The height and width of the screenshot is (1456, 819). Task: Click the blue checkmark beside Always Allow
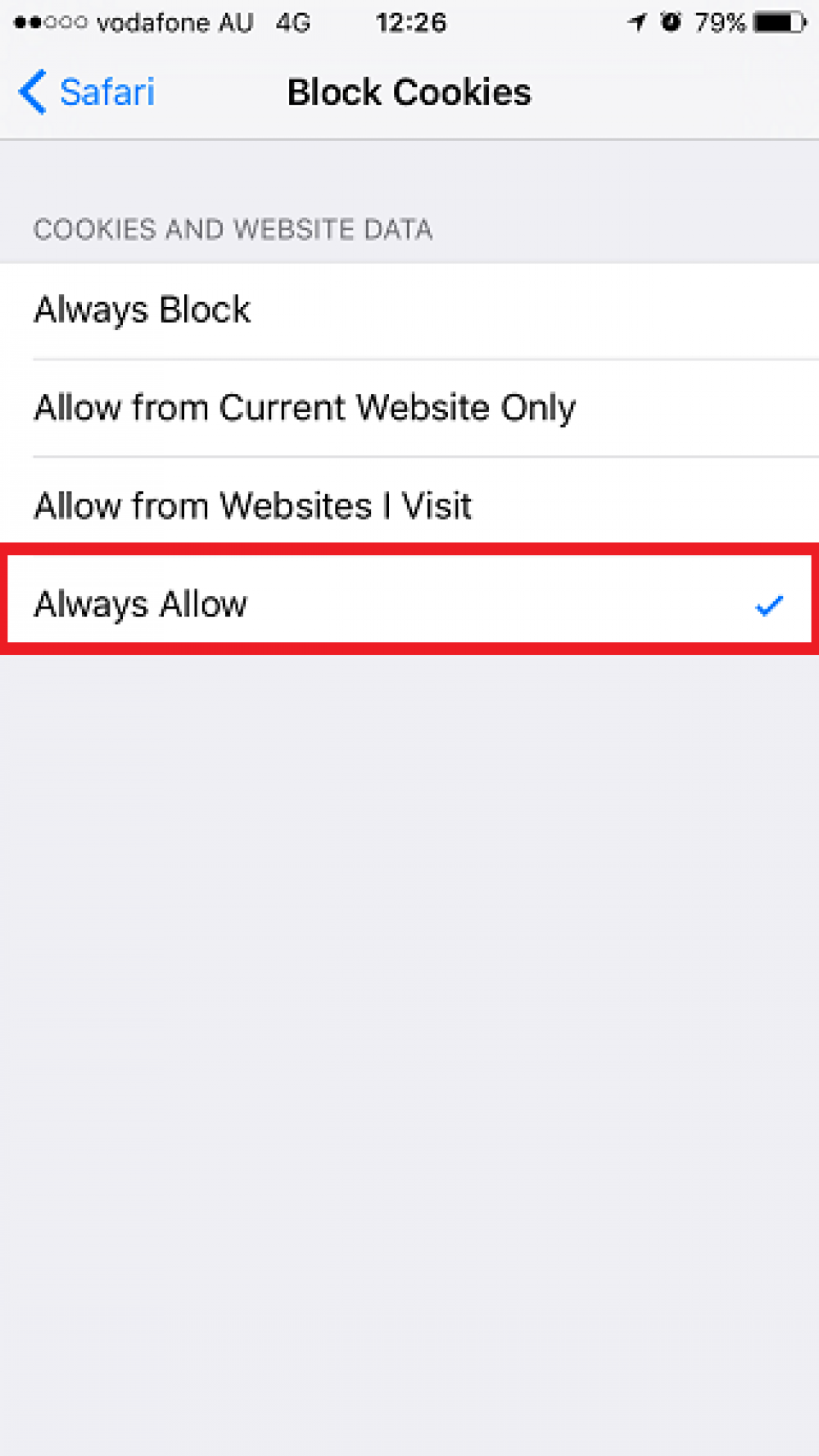[x=769, y=605]
